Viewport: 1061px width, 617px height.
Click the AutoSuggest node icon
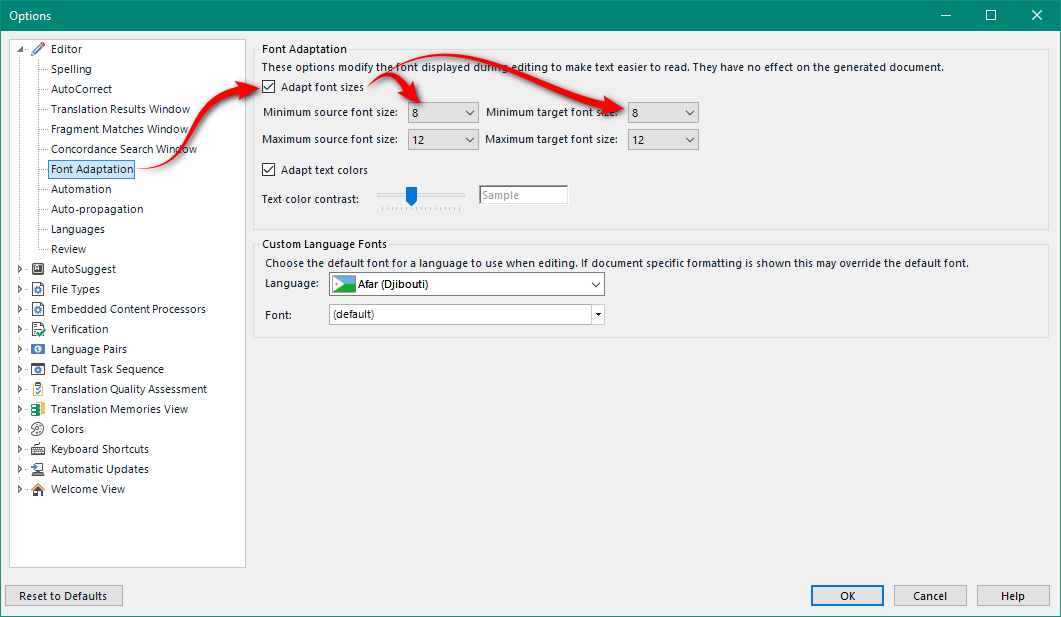38,269
